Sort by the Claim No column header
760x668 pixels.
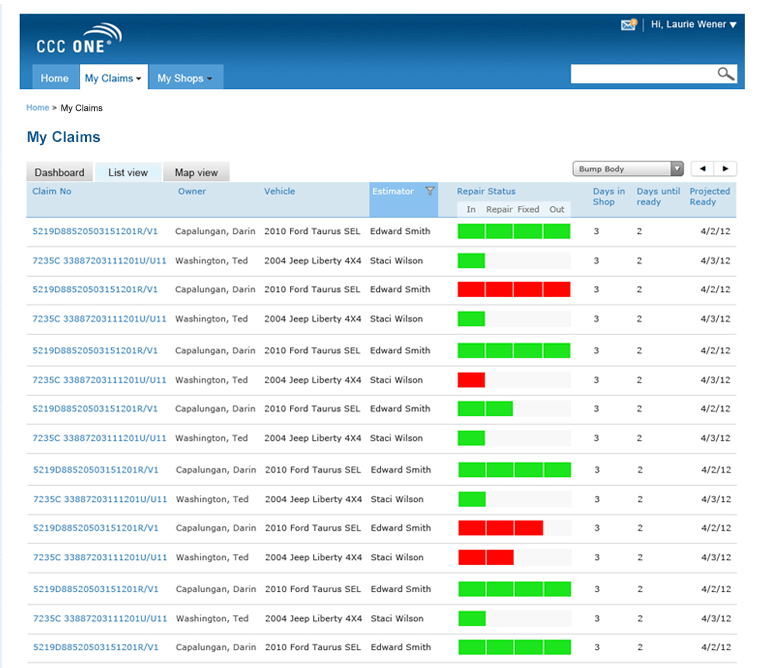pyautogui.click(x=52, y=191)
